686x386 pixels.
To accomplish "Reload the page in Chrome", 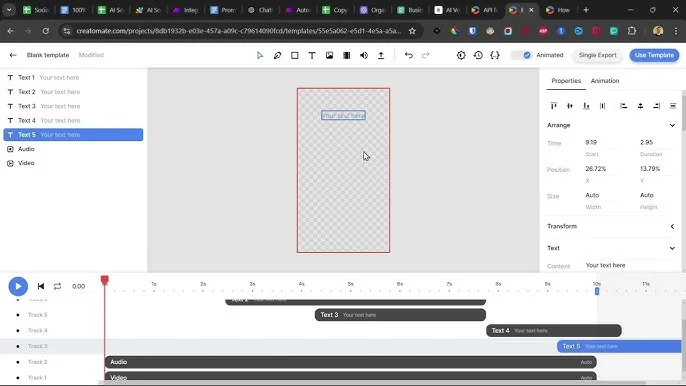I will point(46,31).
